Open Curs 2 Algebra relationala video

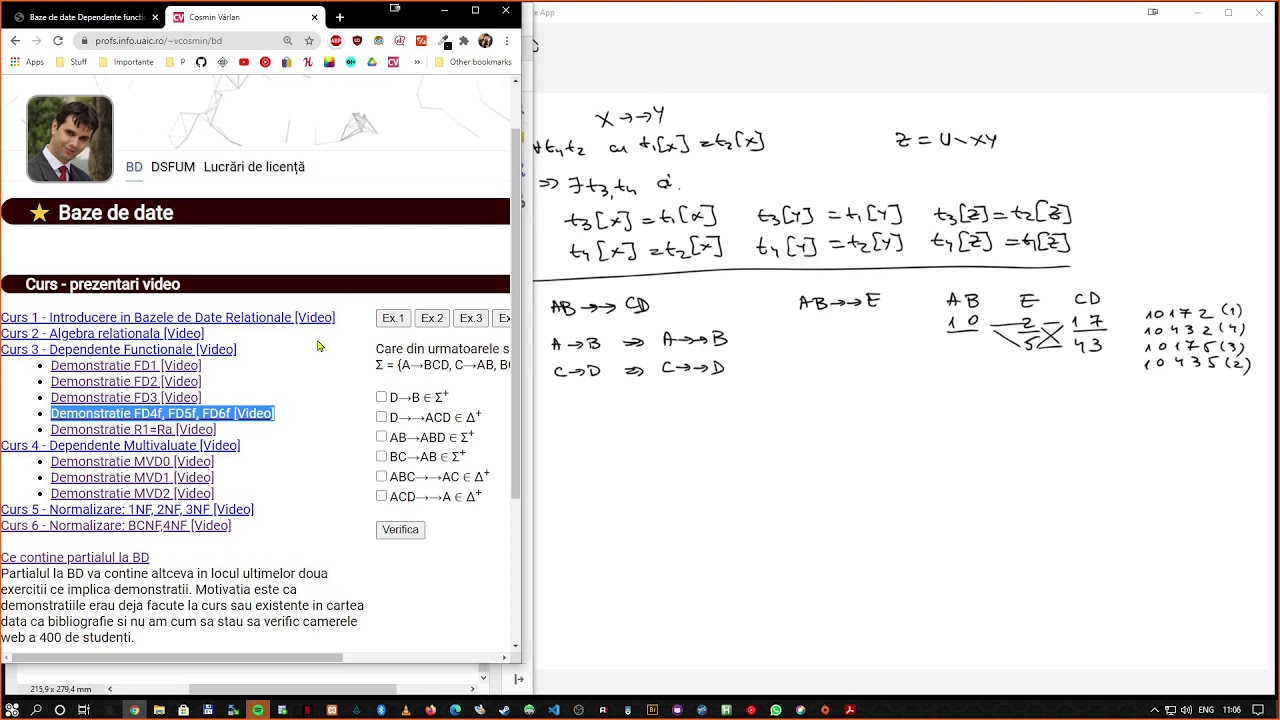pyautogui.click(x=102, y=333)
